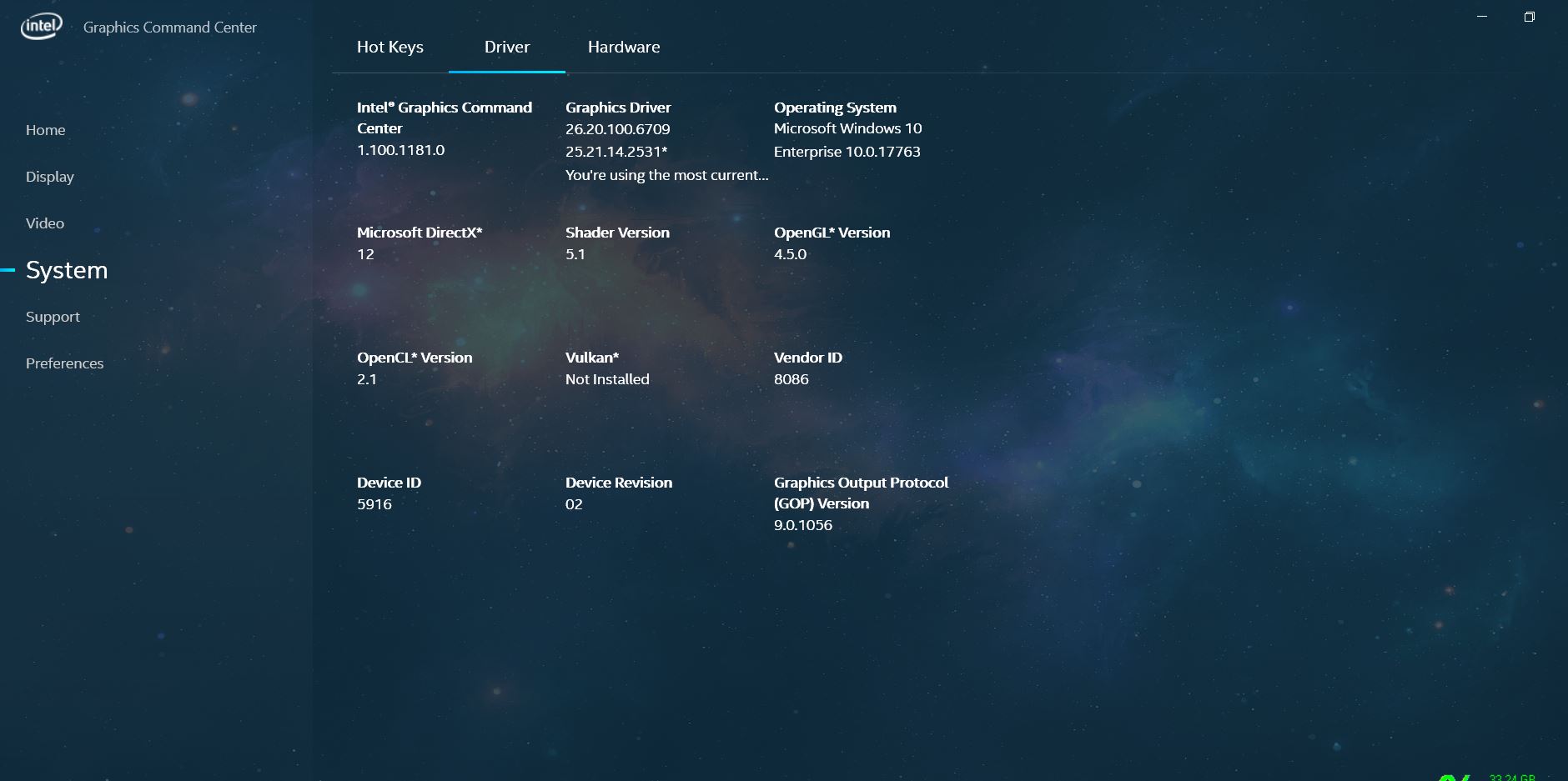This screenshot has width=1568, height=781.
Task: Click the Shader Version label
Action: (617, 233)
